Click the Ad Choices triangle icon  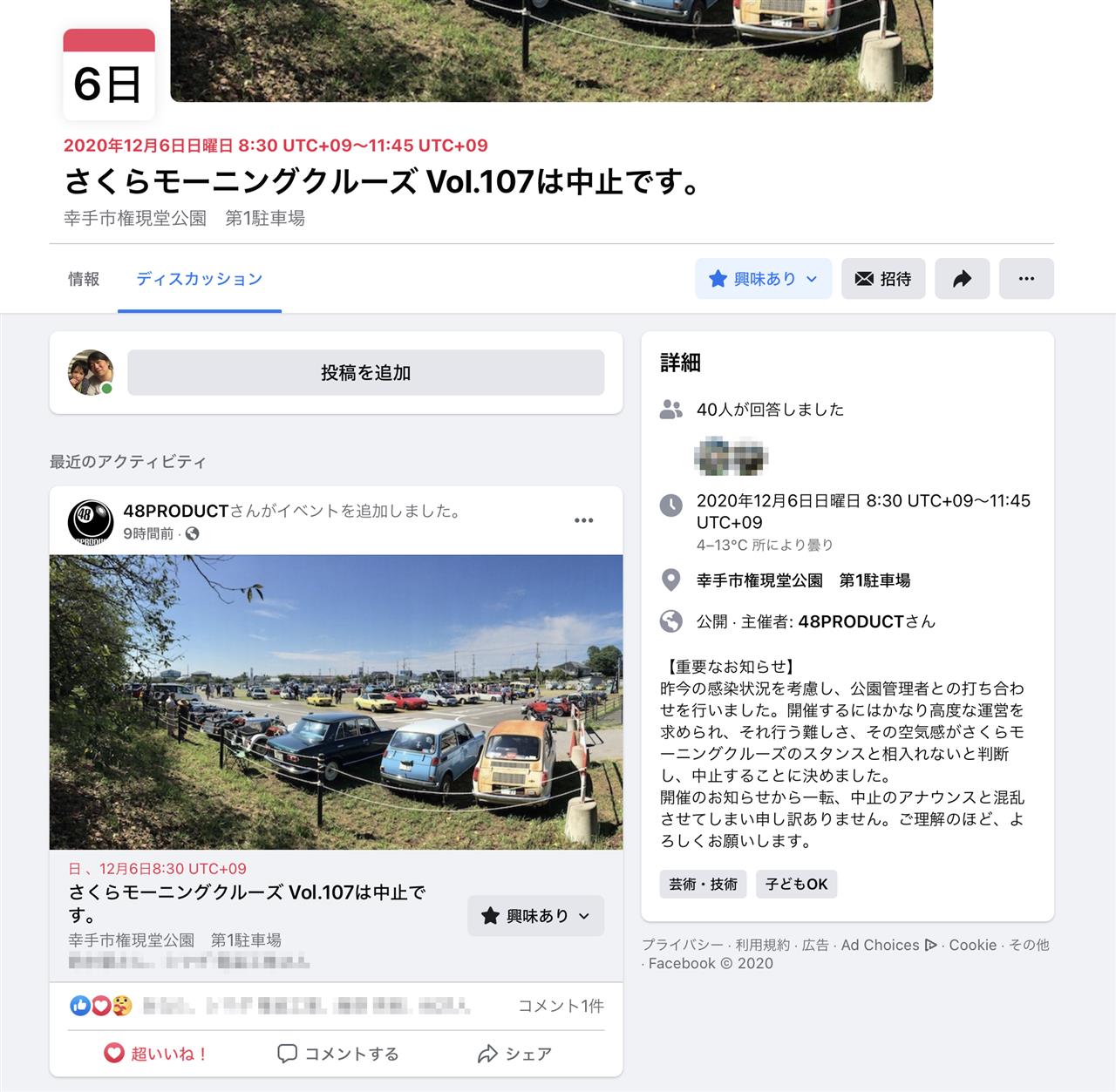[x=930, y=945]
